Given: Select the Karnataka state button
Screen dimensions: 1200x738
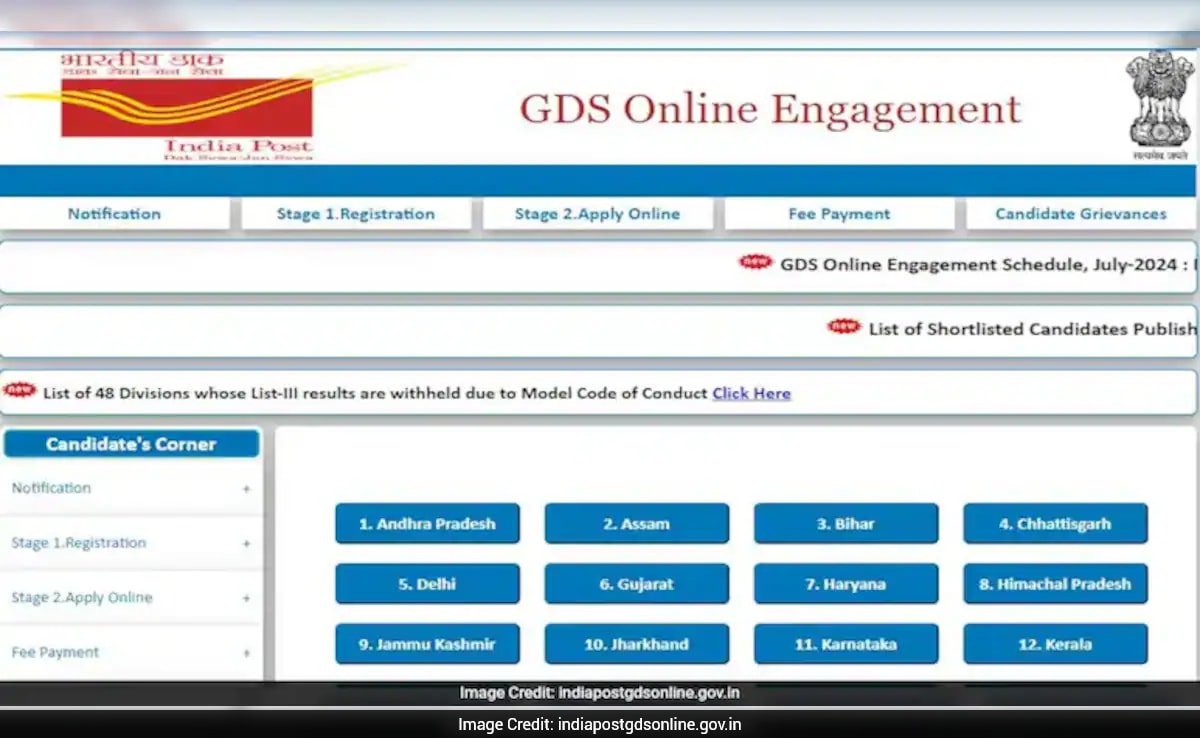Looking at the screenshot, I should pos(846,645).
